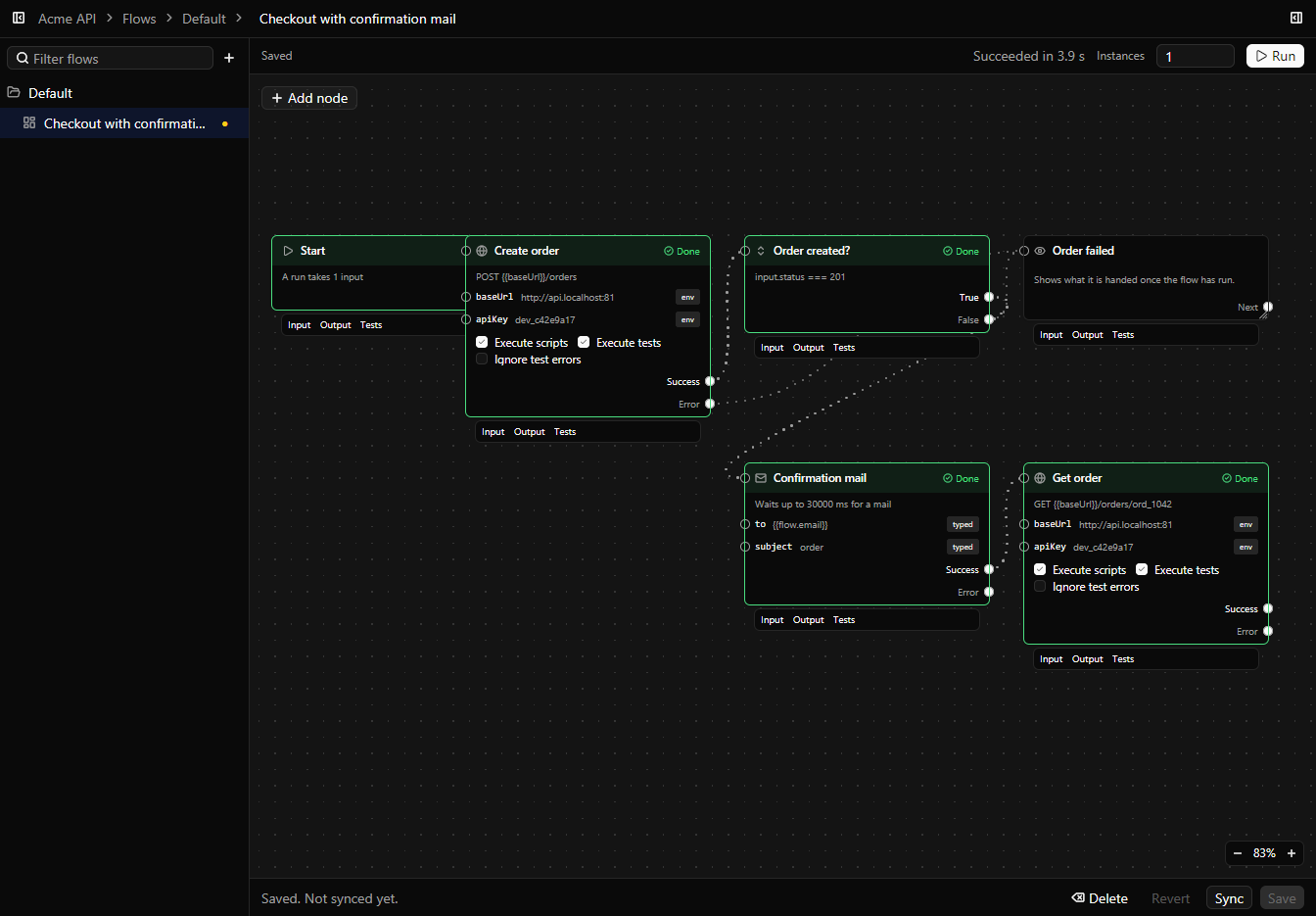Click the plus icon to add a flow
1316x916 pixels.
pyautogui.click(x=229, y=58)
